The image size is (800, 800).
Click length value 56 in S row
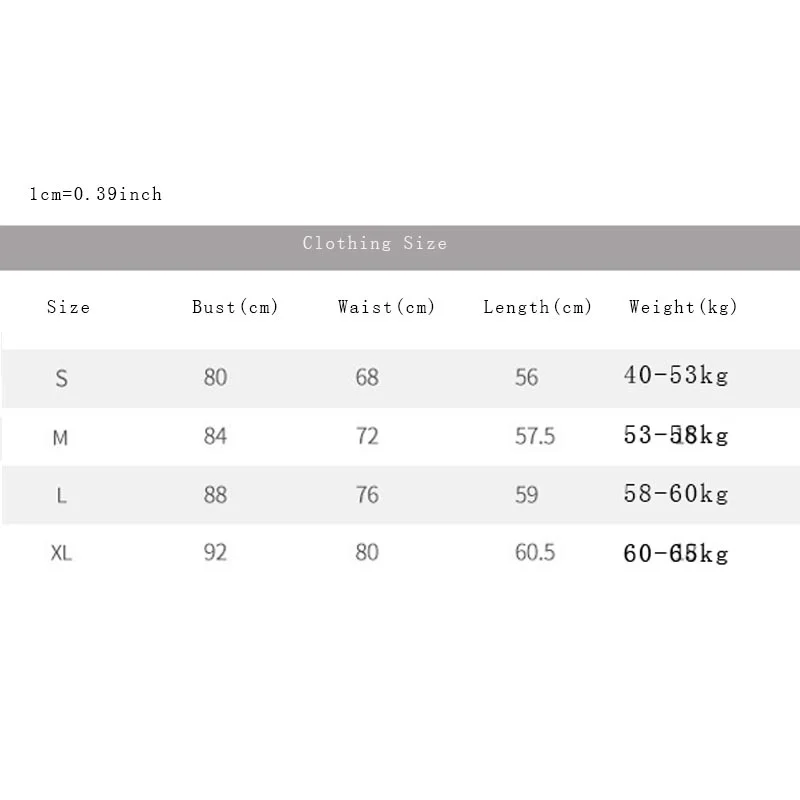(527, 377)
